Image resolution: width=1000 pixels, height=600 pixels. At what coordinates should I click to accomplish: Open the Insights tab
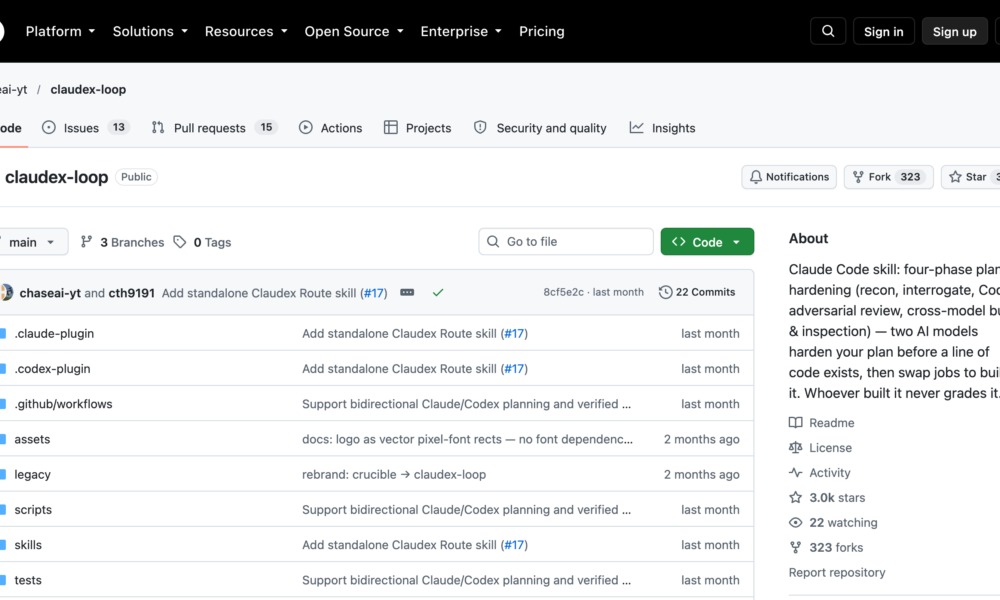point(662,128)
